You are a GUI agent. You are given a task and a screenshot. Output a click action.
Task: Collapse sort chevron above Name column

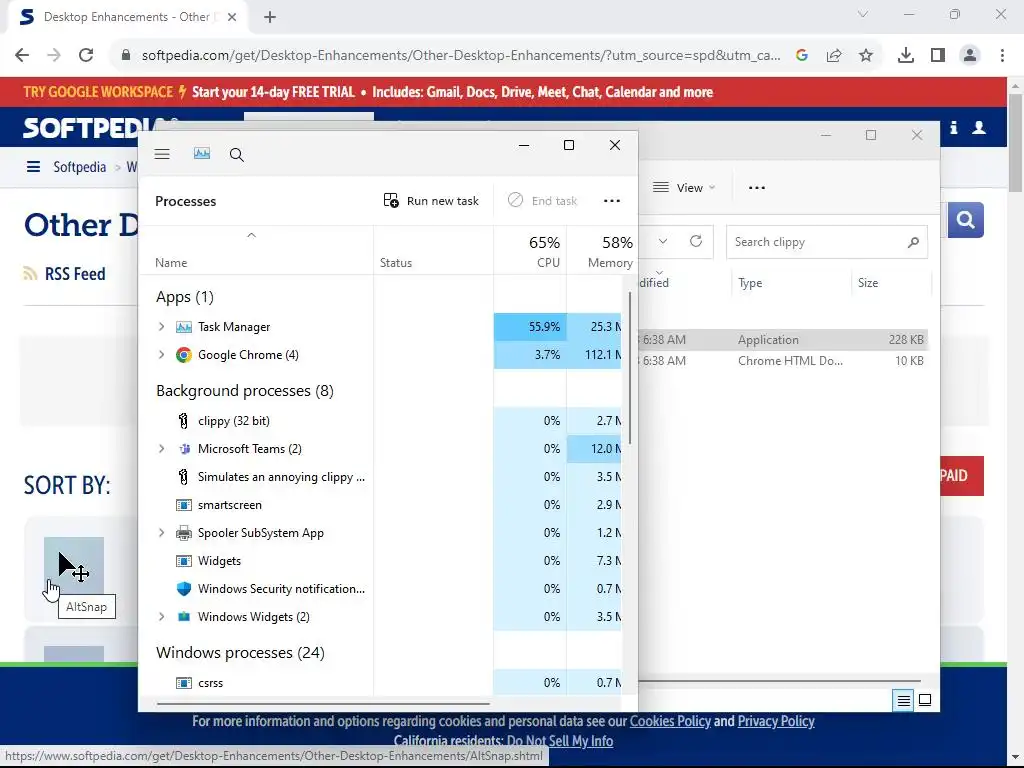[251, 235]
